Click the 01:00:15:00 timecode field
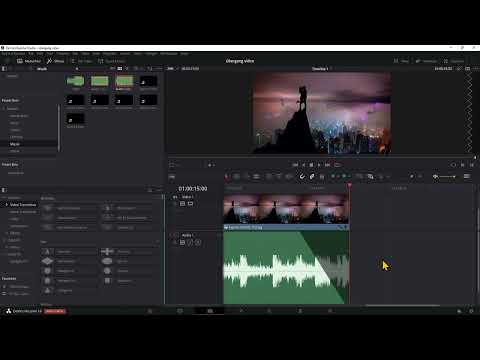 (193, 189)
